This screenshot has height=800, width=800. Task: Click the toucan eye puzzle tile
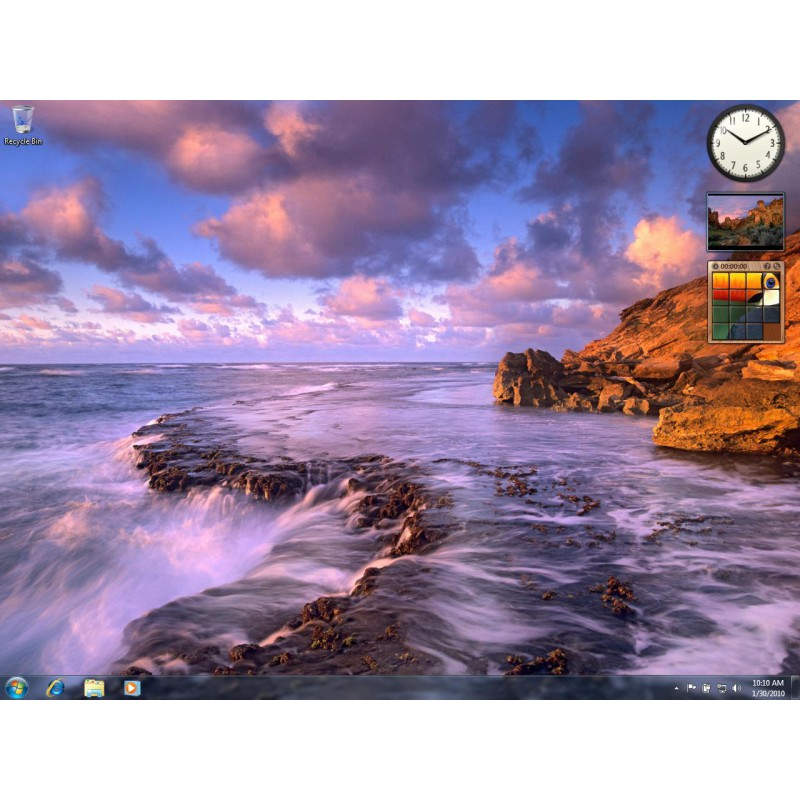coord(771,281)
